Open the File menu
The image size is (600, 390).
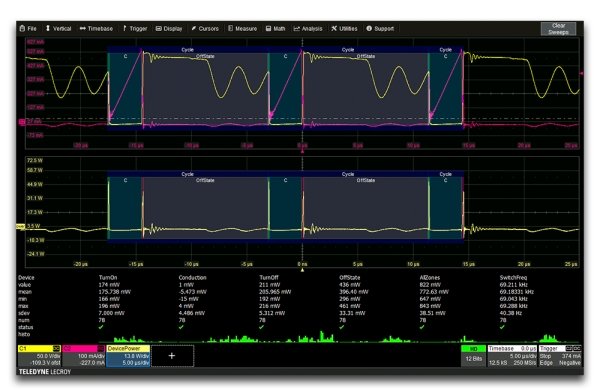[x=28, y=28]
